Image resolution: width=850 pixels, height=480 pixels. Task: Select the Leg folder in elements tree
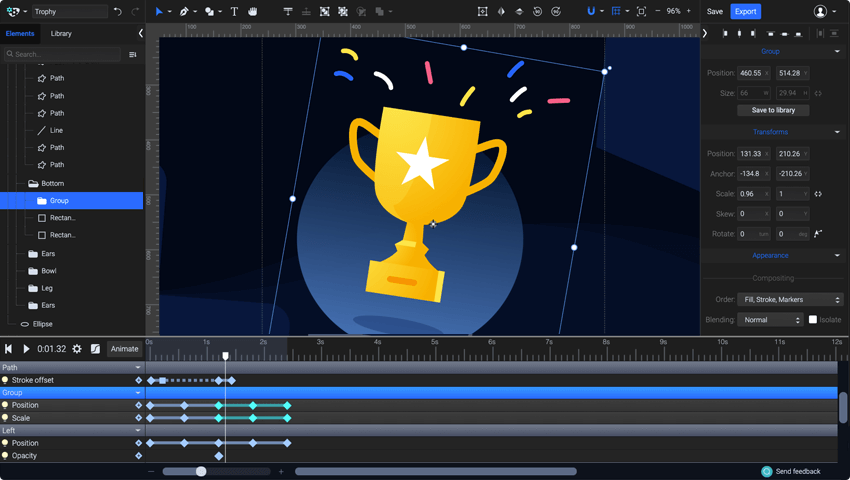point(47,288)
